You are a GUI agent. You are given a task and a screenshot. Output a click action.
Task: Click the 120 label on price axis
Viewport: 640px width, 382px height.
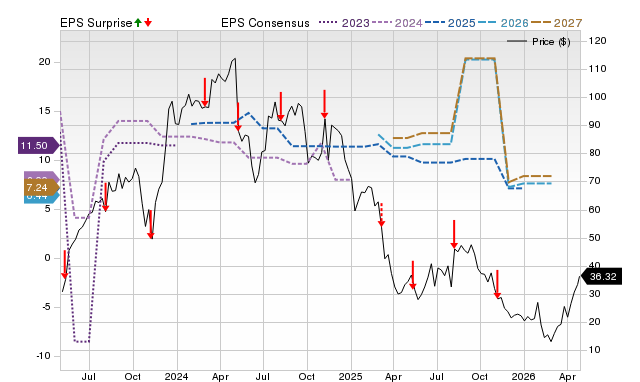[x=598, y=41]
